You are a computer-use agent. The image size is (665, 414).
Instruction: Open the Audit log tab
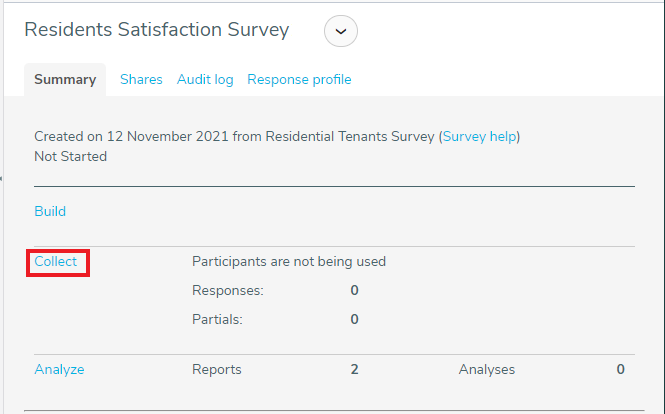[205, 80]
